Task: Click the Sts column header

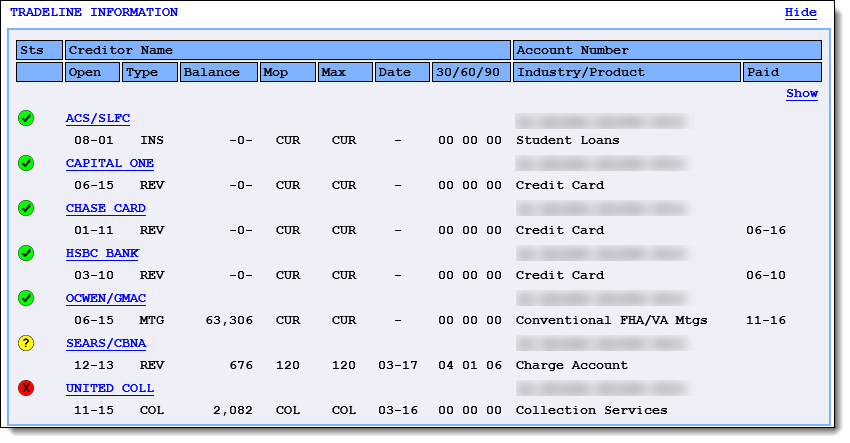Action: [x=39, y=50]
